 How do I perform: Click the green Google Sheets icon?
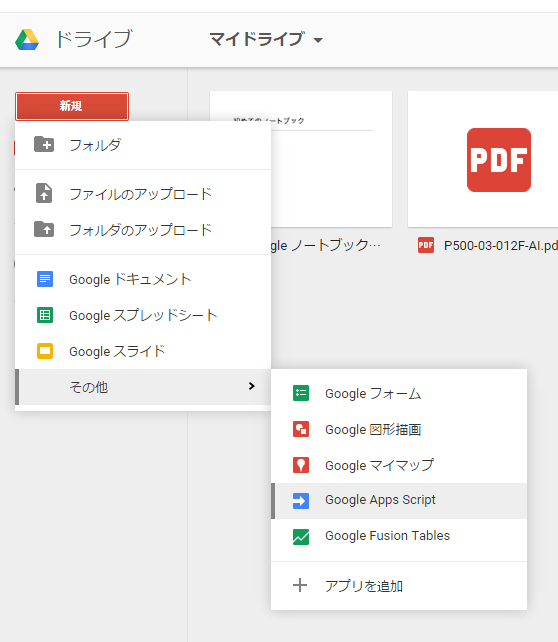[x=45, y=315]
